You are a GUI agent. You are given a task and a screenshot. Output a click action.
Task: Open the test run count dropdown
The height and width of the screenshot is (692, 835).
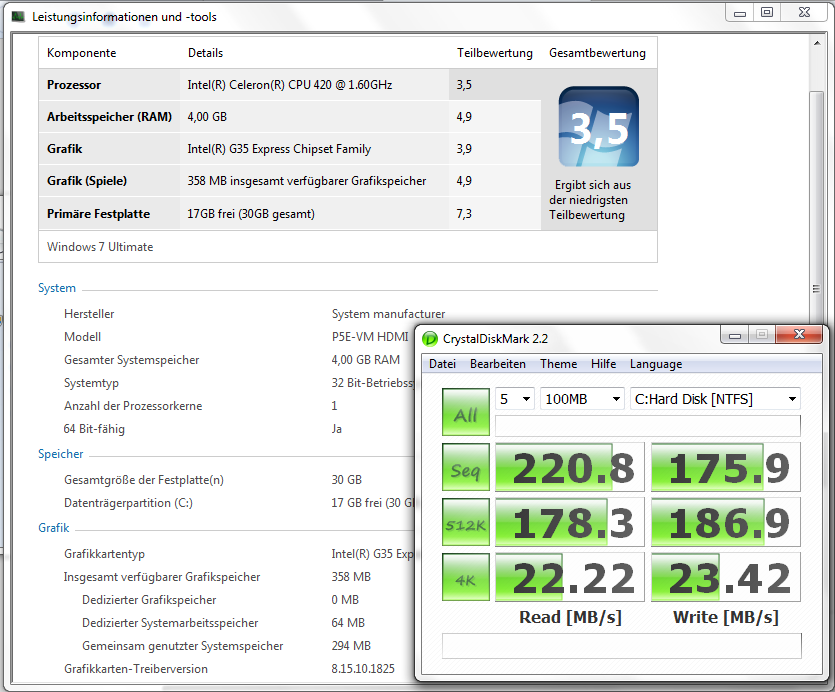pyautogui.click(x=514, y=398)
